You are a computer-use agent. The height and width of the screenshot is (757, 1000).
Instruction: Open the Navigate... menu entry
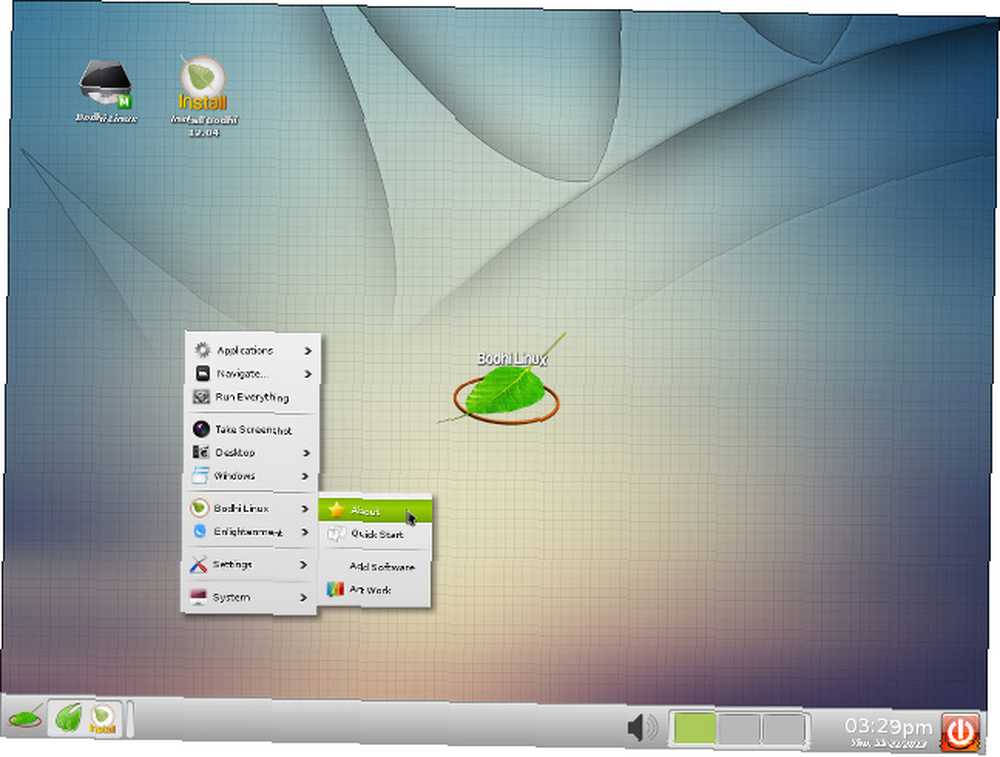point(253,373)
